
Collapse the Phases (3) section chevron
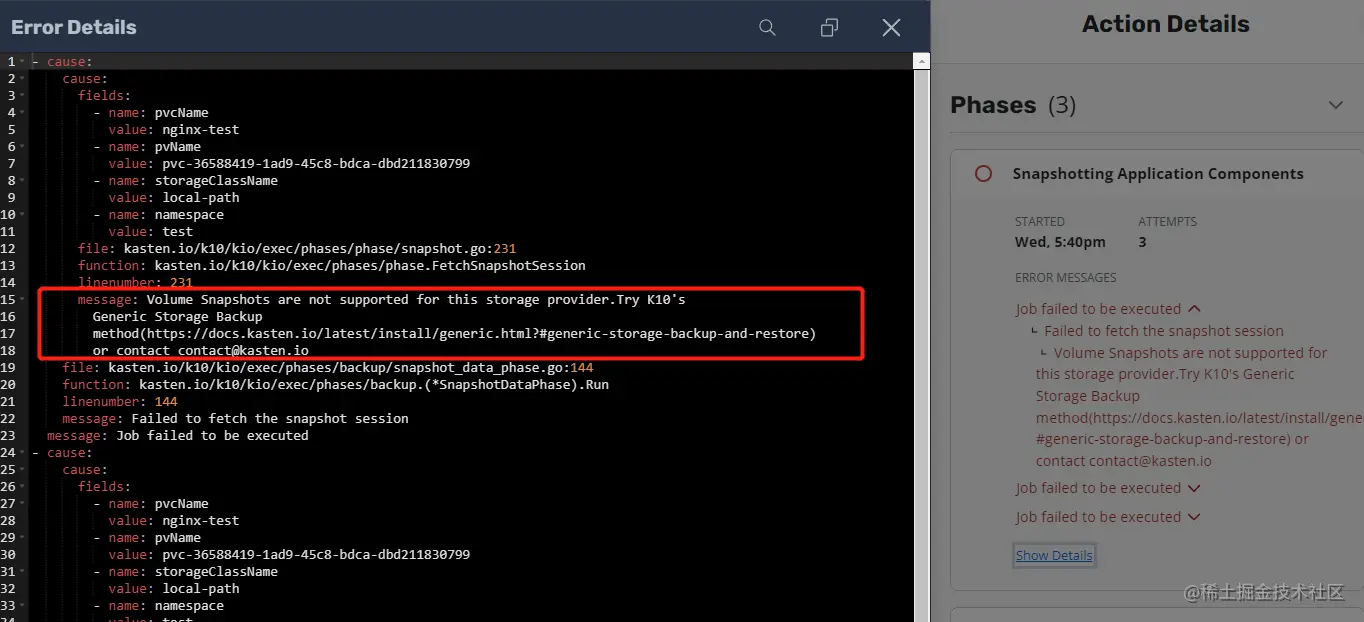point(1335,105)
